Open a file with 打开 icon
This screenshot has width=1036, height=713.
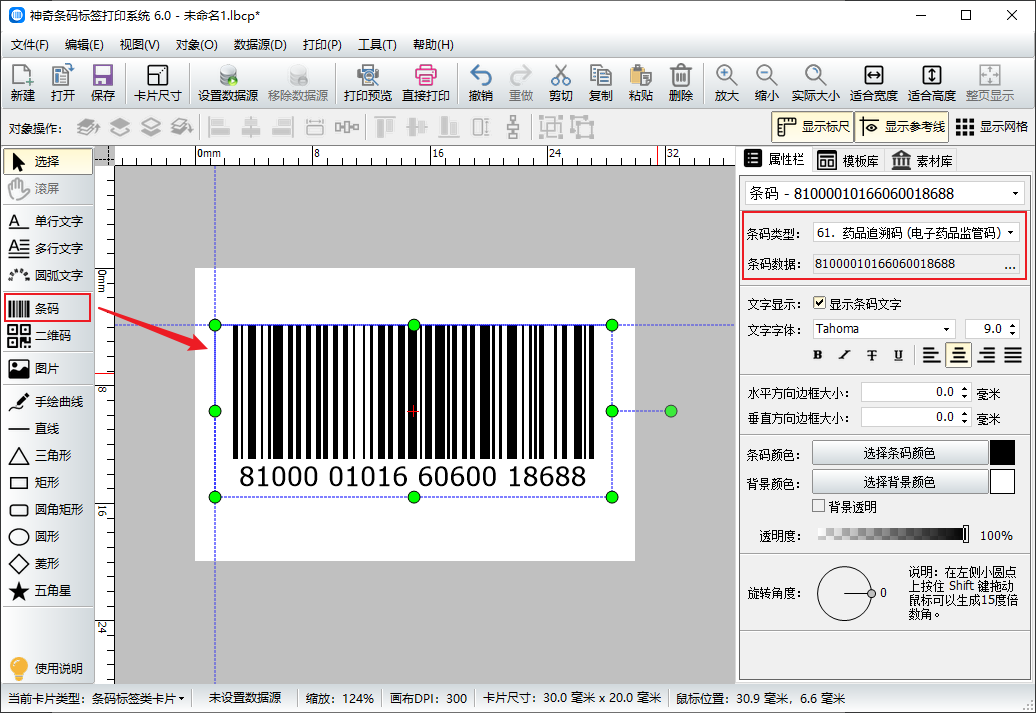pos(63,83)
